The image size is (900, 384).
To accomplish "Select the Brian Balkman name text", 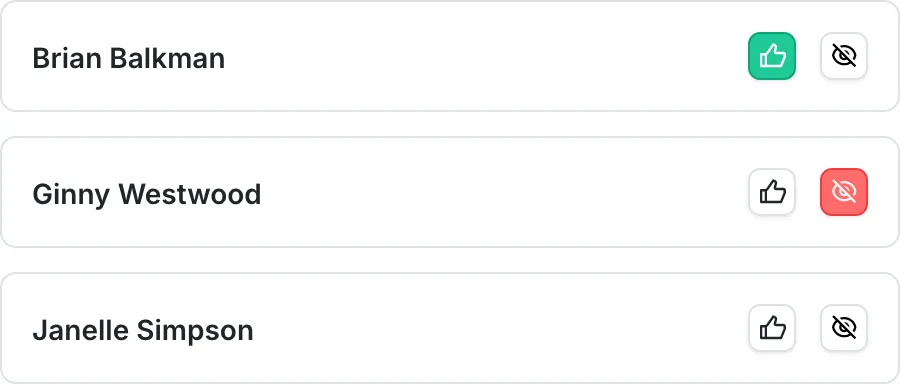I will tap(129, 58).
